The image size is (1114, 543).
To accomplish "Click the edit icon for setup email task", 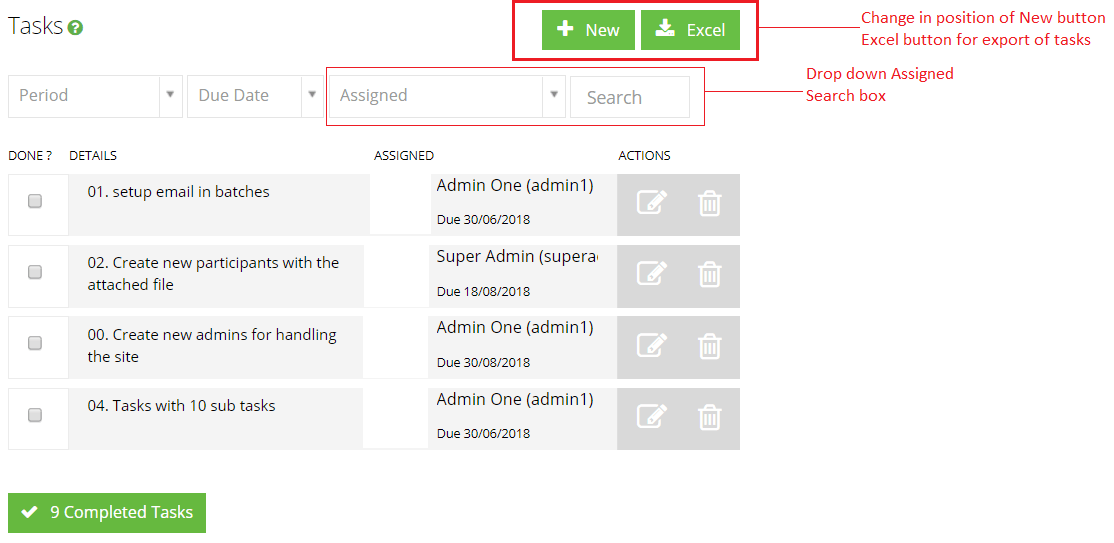I will 652,203.
